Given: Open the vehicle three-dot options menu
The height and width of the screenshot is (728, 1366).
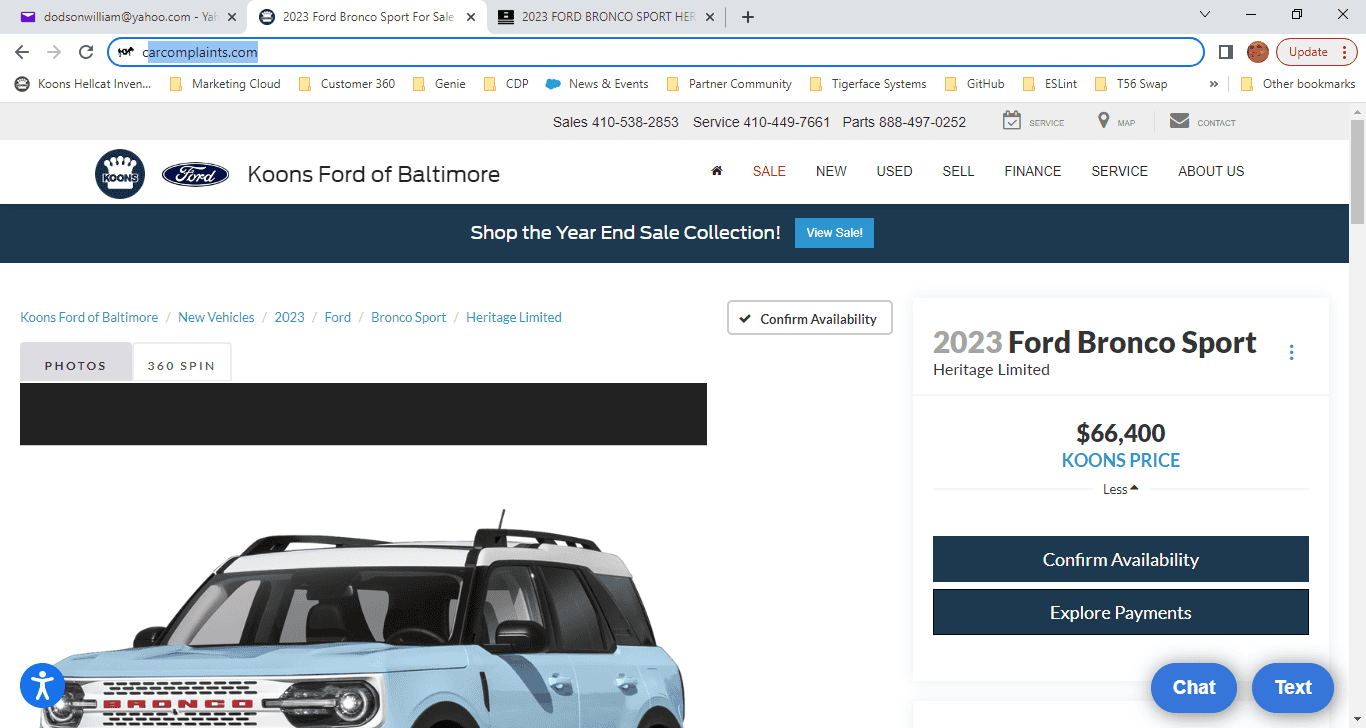Looking at the screenshot, I should coord(1291,352).
